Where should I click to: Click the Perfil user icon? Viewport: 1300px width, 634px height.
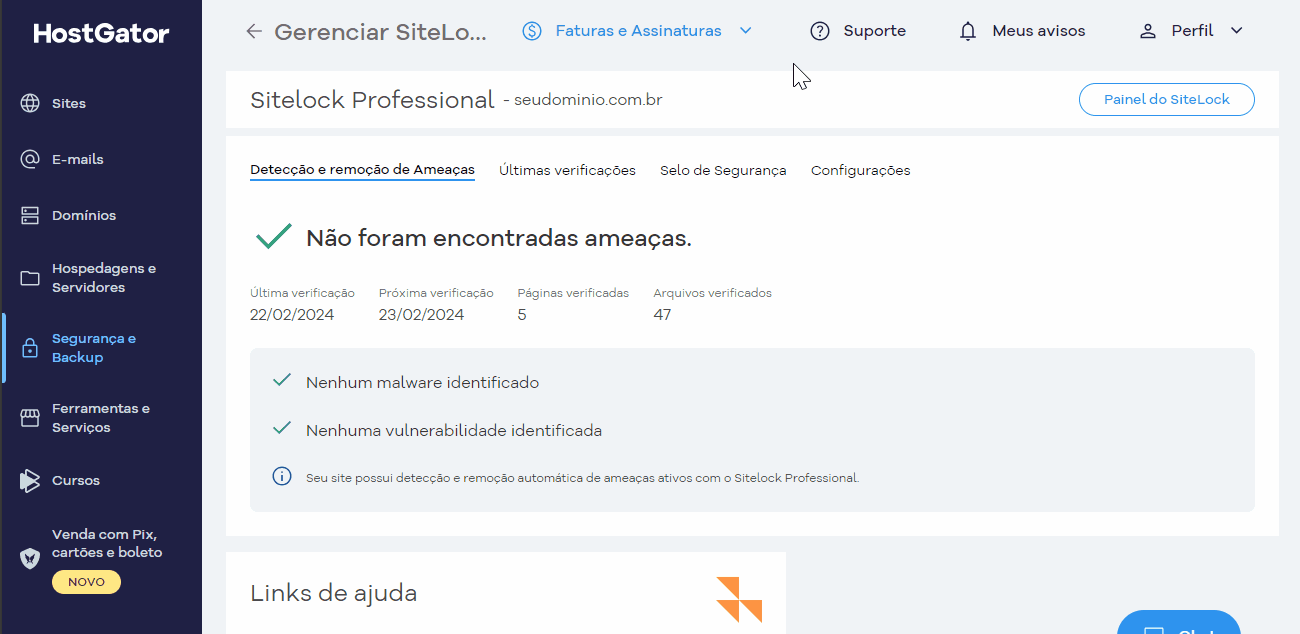point(1148,31)
